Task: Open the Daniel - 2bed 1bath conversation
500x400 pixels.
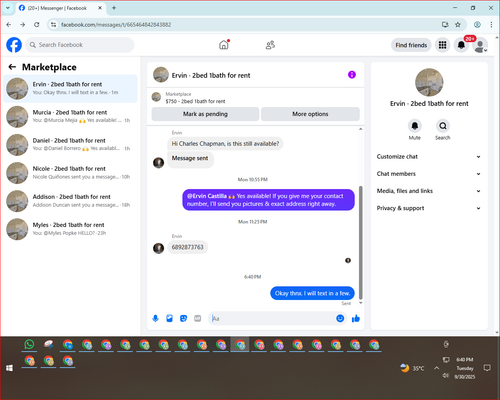Action: click(x=70, y=145)
